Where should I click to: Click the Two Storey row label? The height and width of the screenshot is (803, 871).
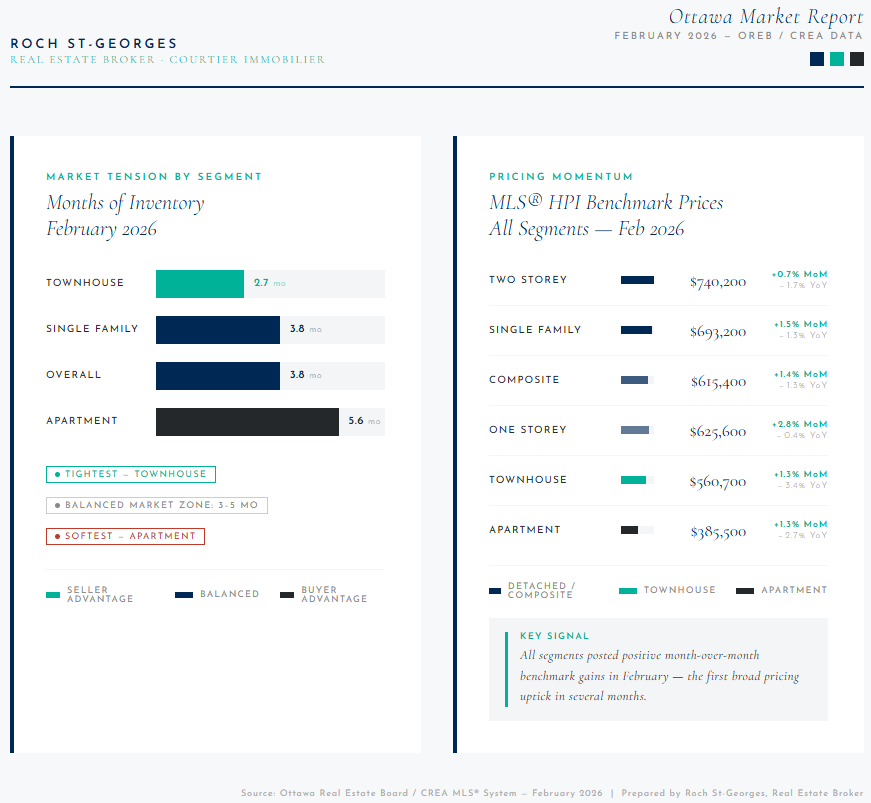click(x=528, y=280)
